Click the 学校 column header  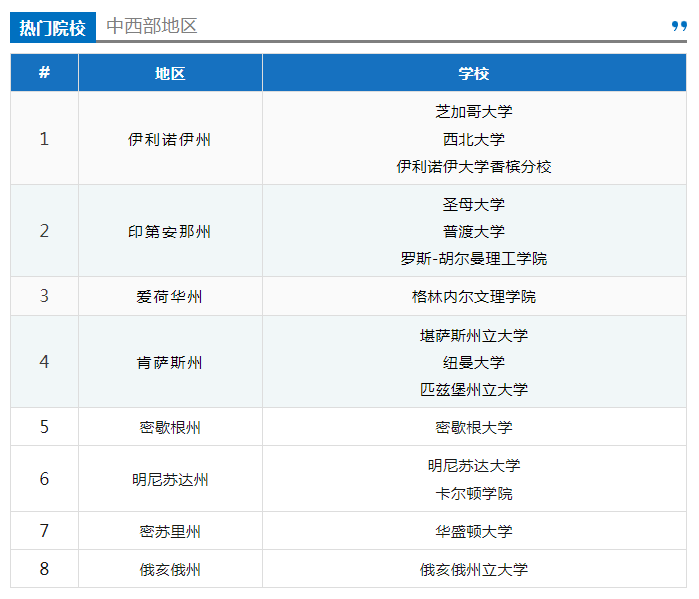pos(474,73)
